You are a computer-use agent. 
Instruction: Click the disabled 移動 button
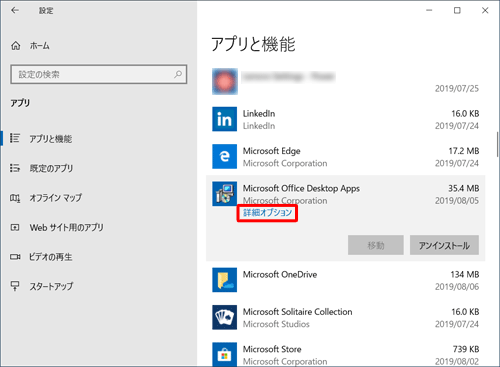[x=376, y=245]
